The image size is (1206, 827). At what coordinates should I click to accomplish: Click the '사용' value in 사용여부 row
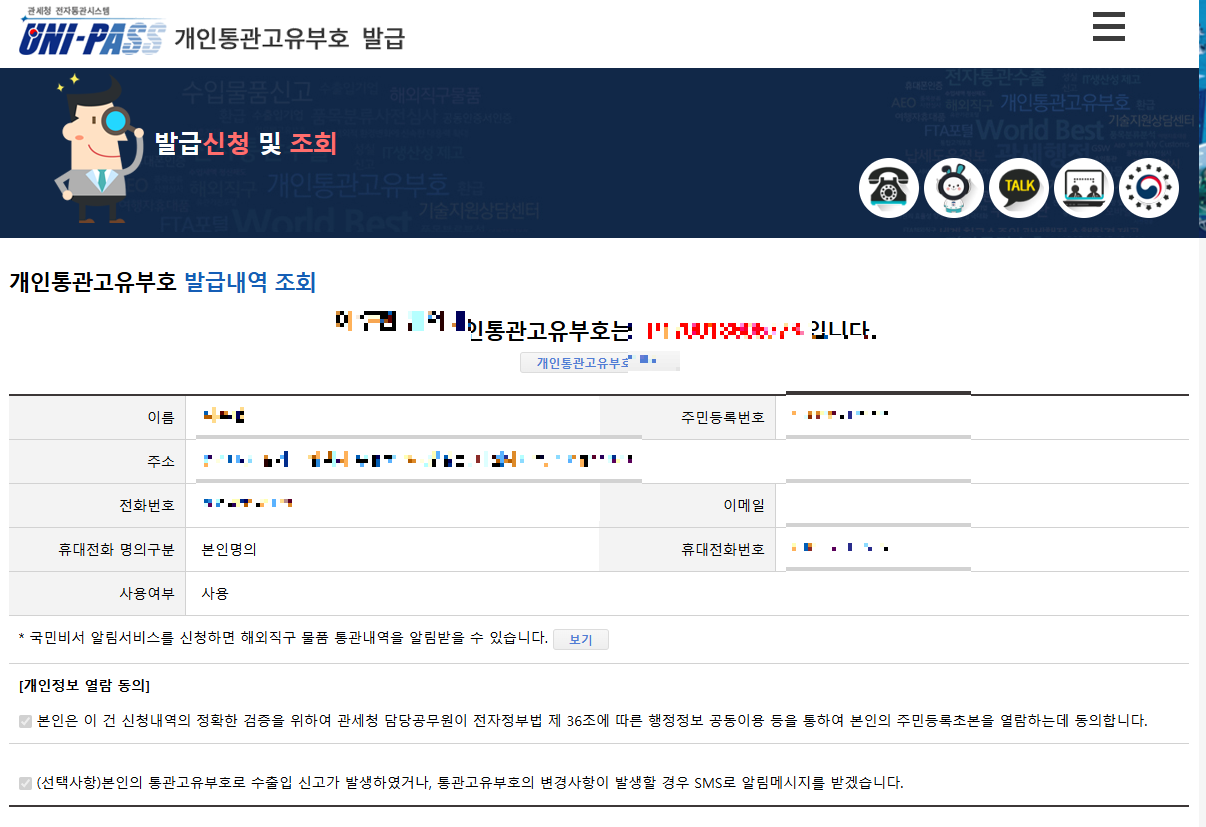tap(215, 593)
